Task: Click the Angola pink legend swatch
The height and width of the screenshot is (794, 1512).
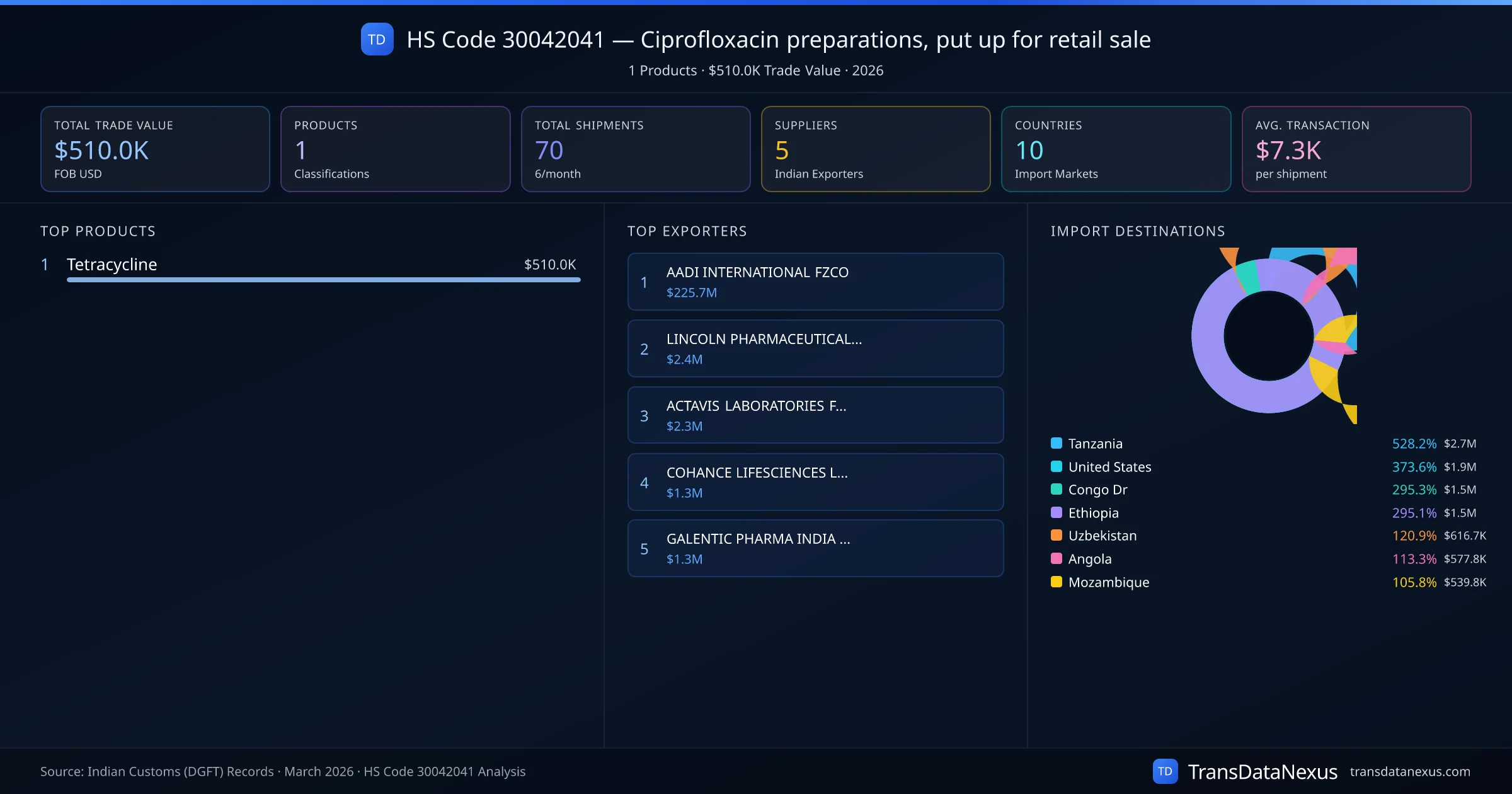Action: pyautogui.click(x=1057, y=558)
